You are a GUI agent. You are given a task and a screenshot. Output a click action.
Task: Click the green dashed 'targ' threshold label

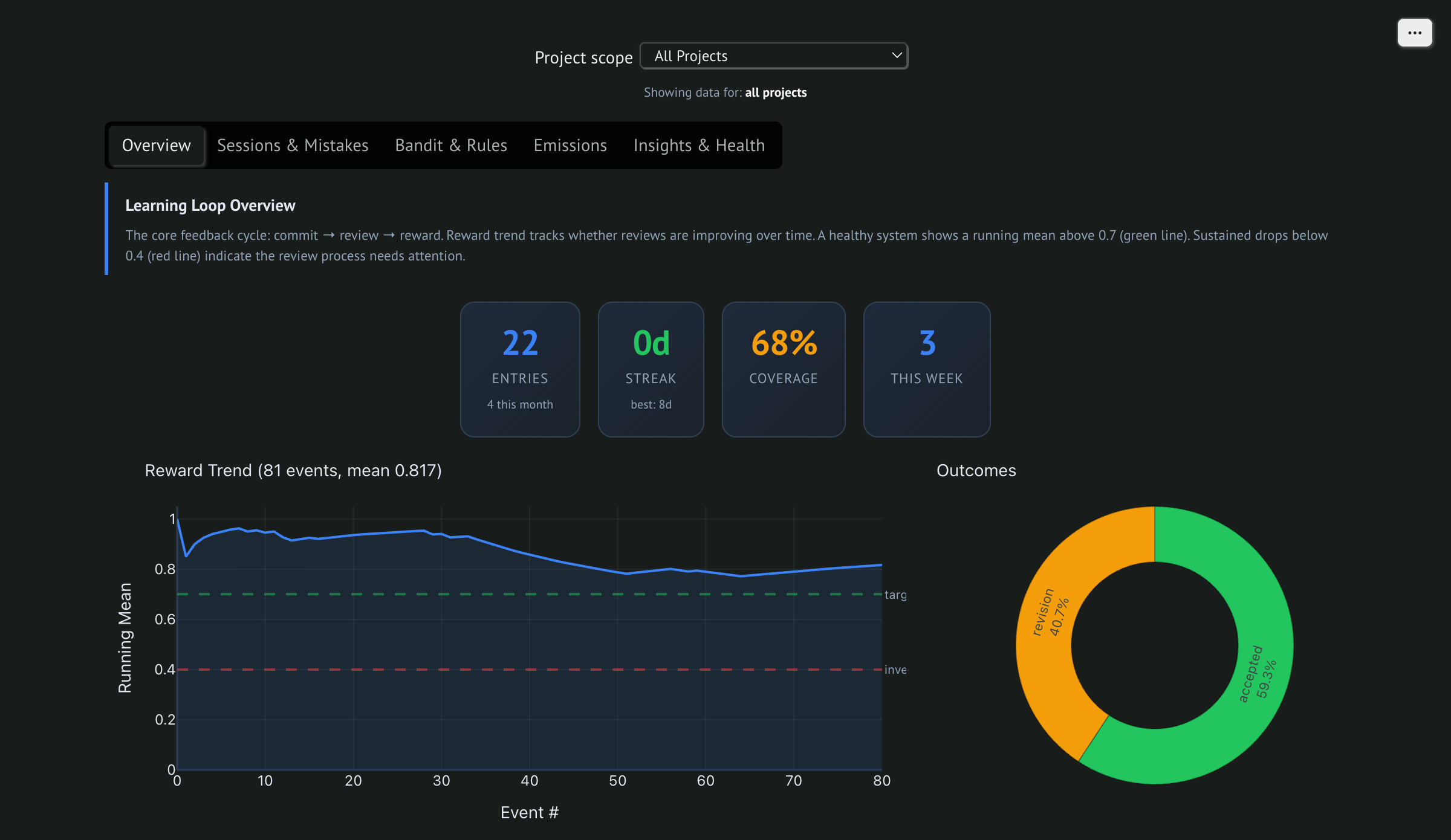pyautogui.click(x=895, y=595)
